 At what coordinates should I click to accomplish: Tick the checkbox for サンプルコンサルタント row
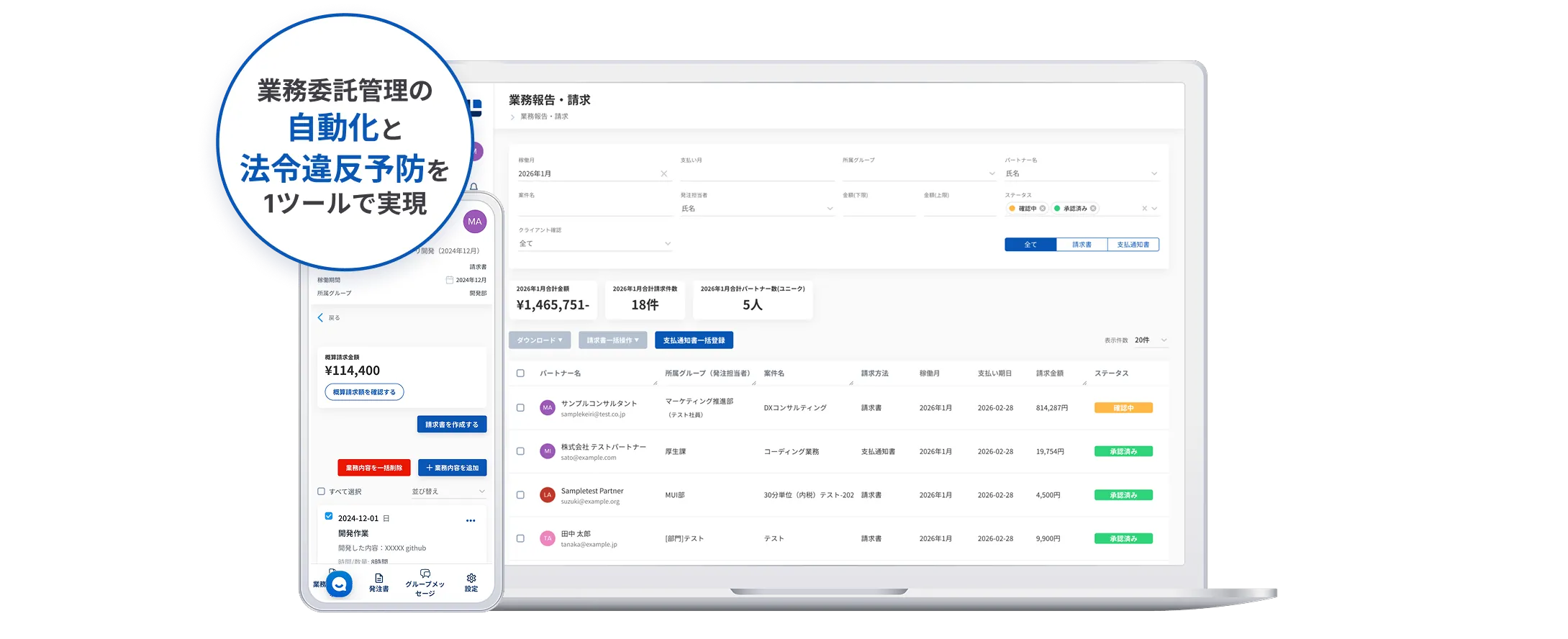520,408
